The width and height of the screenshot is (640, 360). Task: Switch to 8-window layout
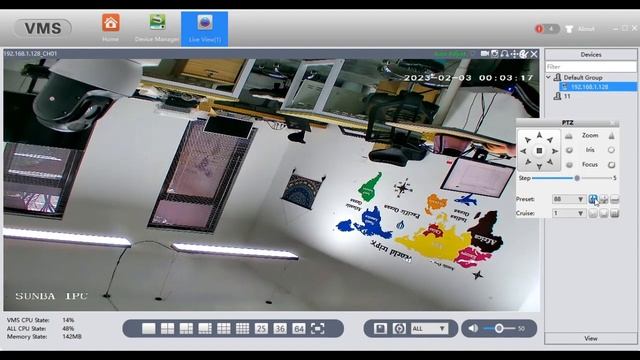[x=205, y=329]
